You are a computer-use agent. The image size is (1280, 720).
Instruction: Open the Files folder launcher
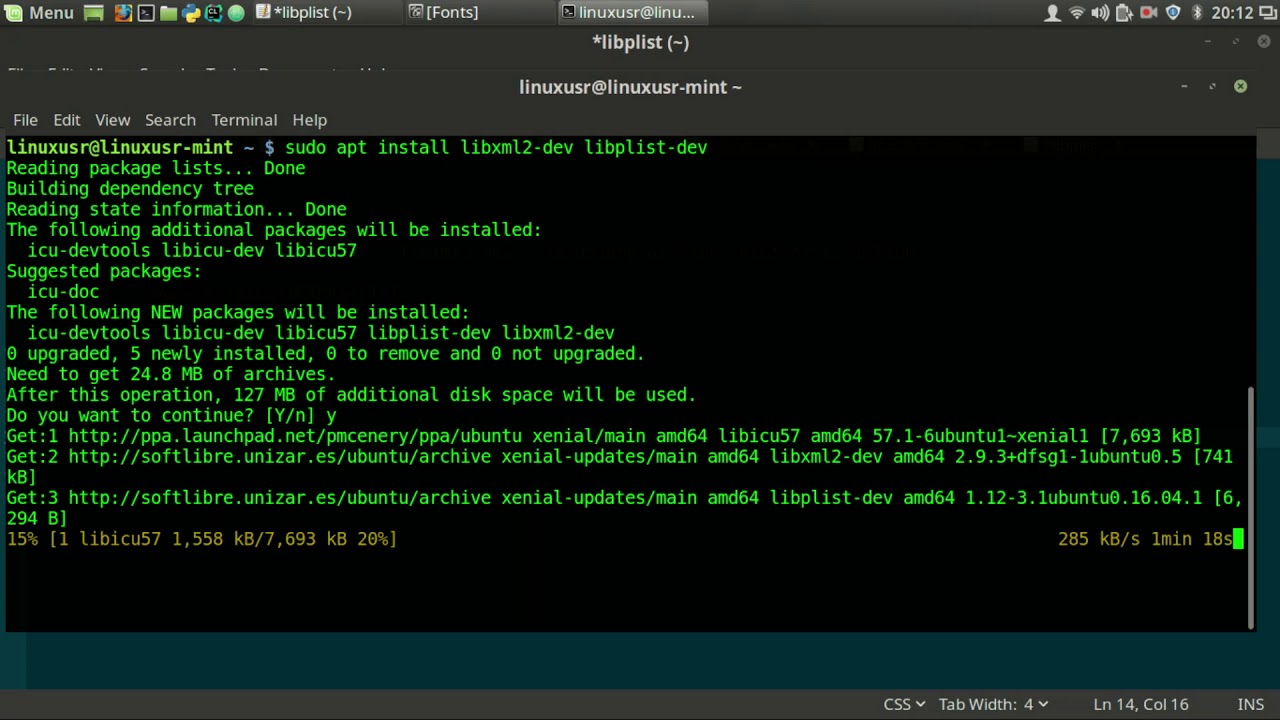point(168,13)
